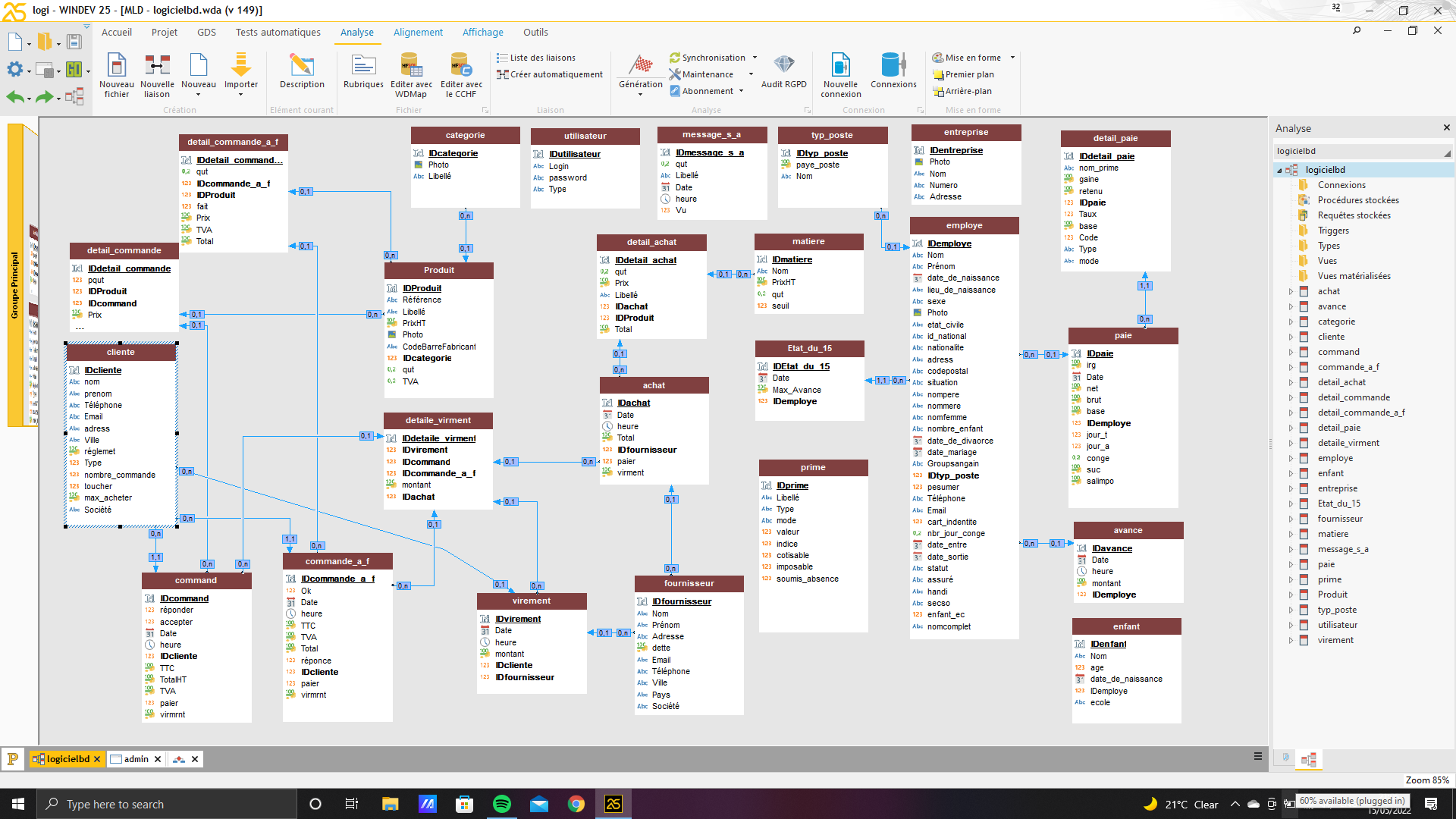
Task: Open the blue gear settings icon
Action: [x=14, y=70]
